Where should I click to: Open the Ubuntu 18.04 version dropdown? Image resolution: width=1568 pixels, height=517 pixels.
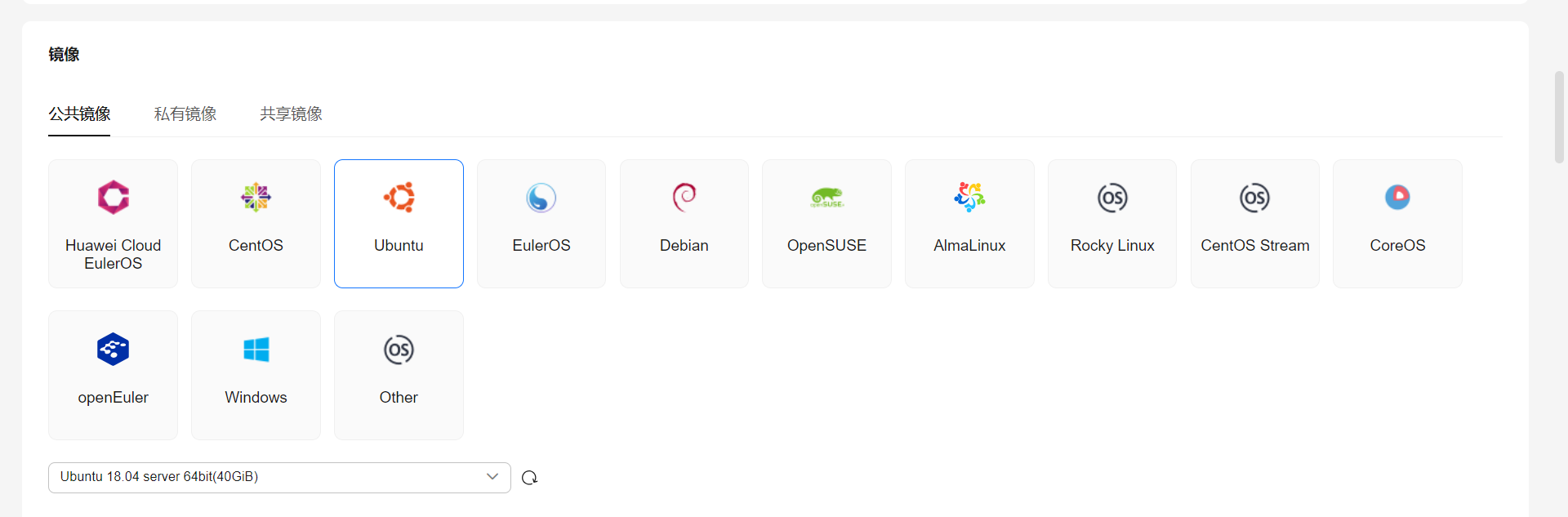coord(269,477)
